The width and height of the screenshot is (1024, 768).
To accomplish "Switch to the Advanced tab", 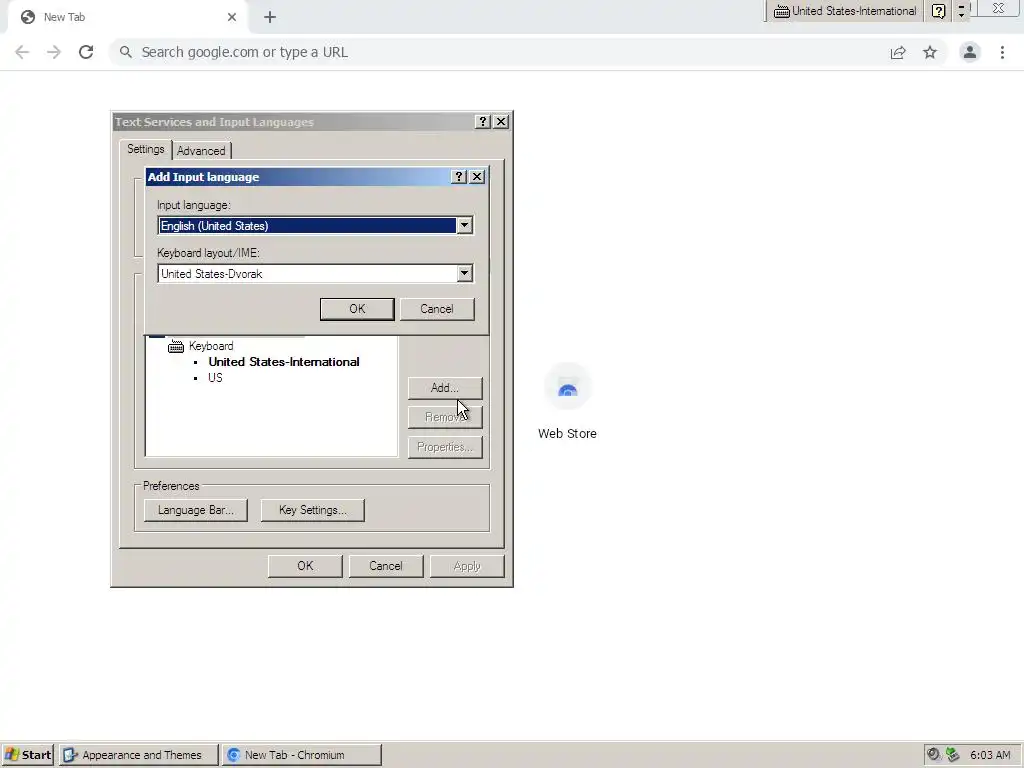I will tap(201, 151).
